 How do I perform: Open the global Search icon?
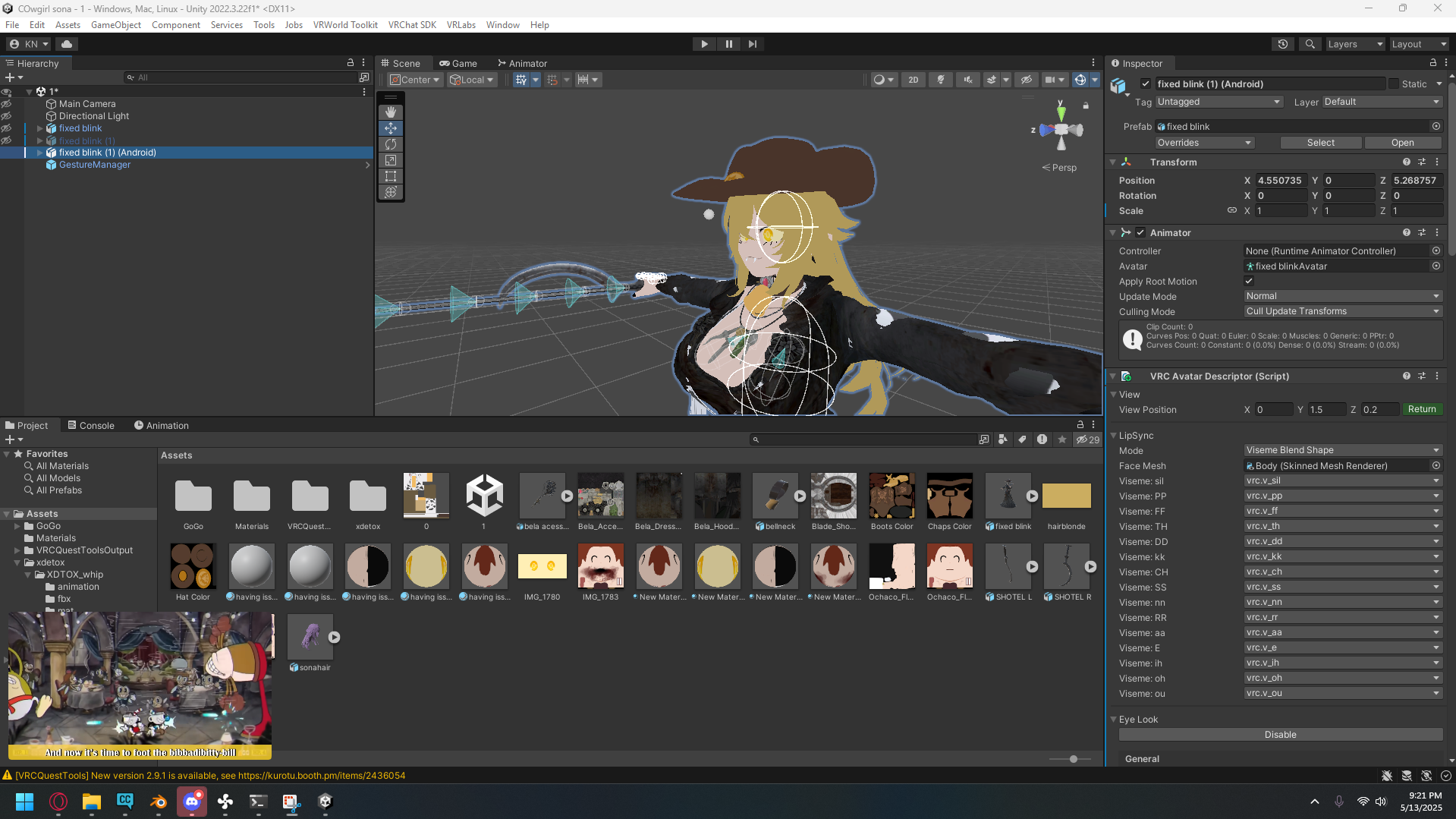(1310, 44)
